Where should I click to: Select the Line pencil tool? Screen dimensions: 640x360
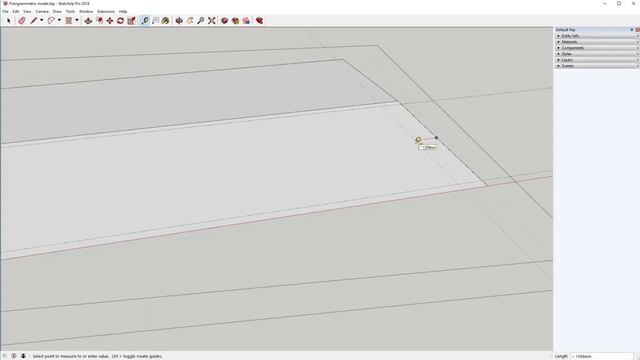point(33,20)
